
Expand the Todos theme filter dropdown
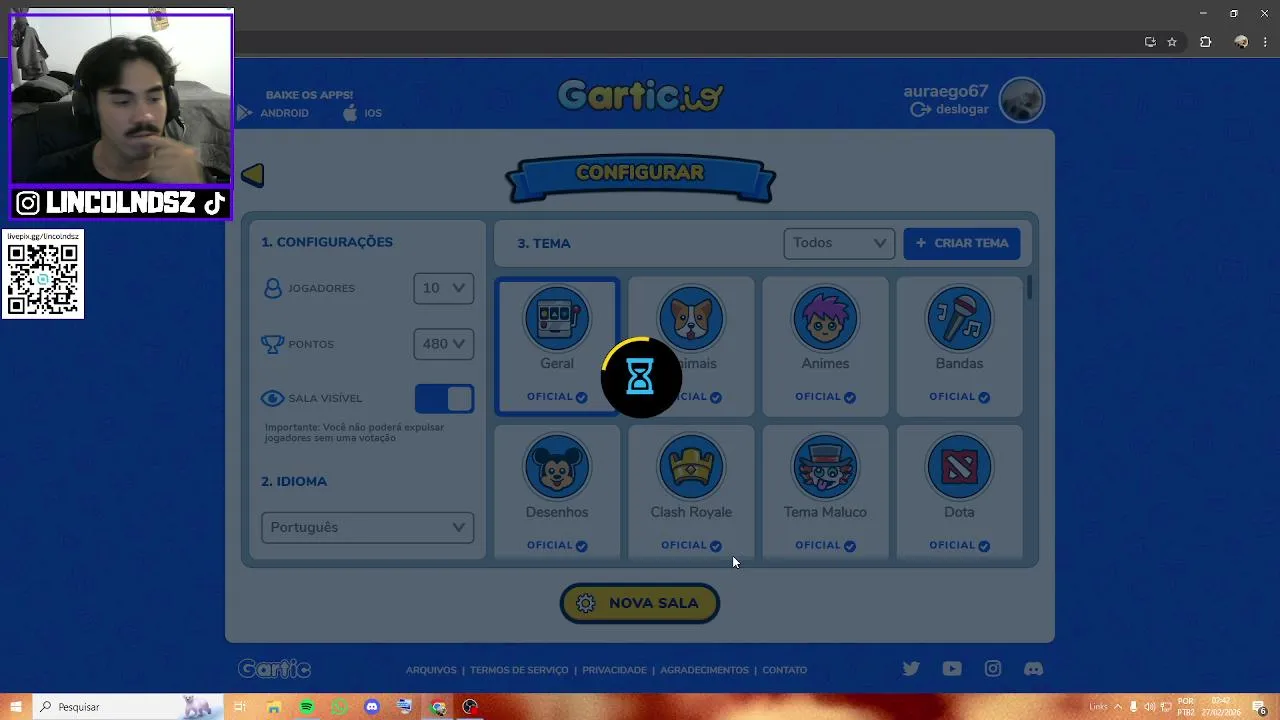coord(839,243)
